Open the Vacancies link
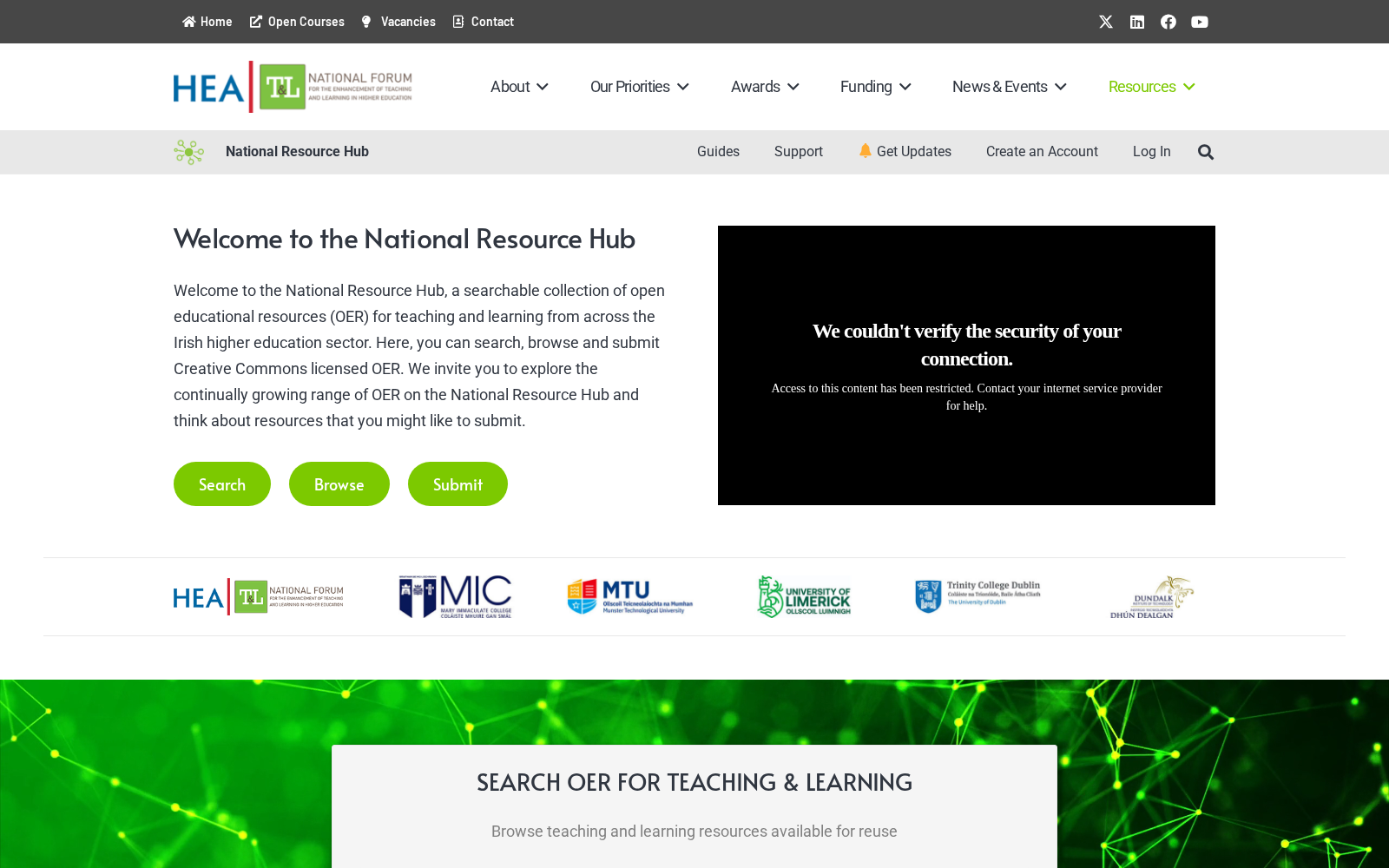 pos(408,22)
